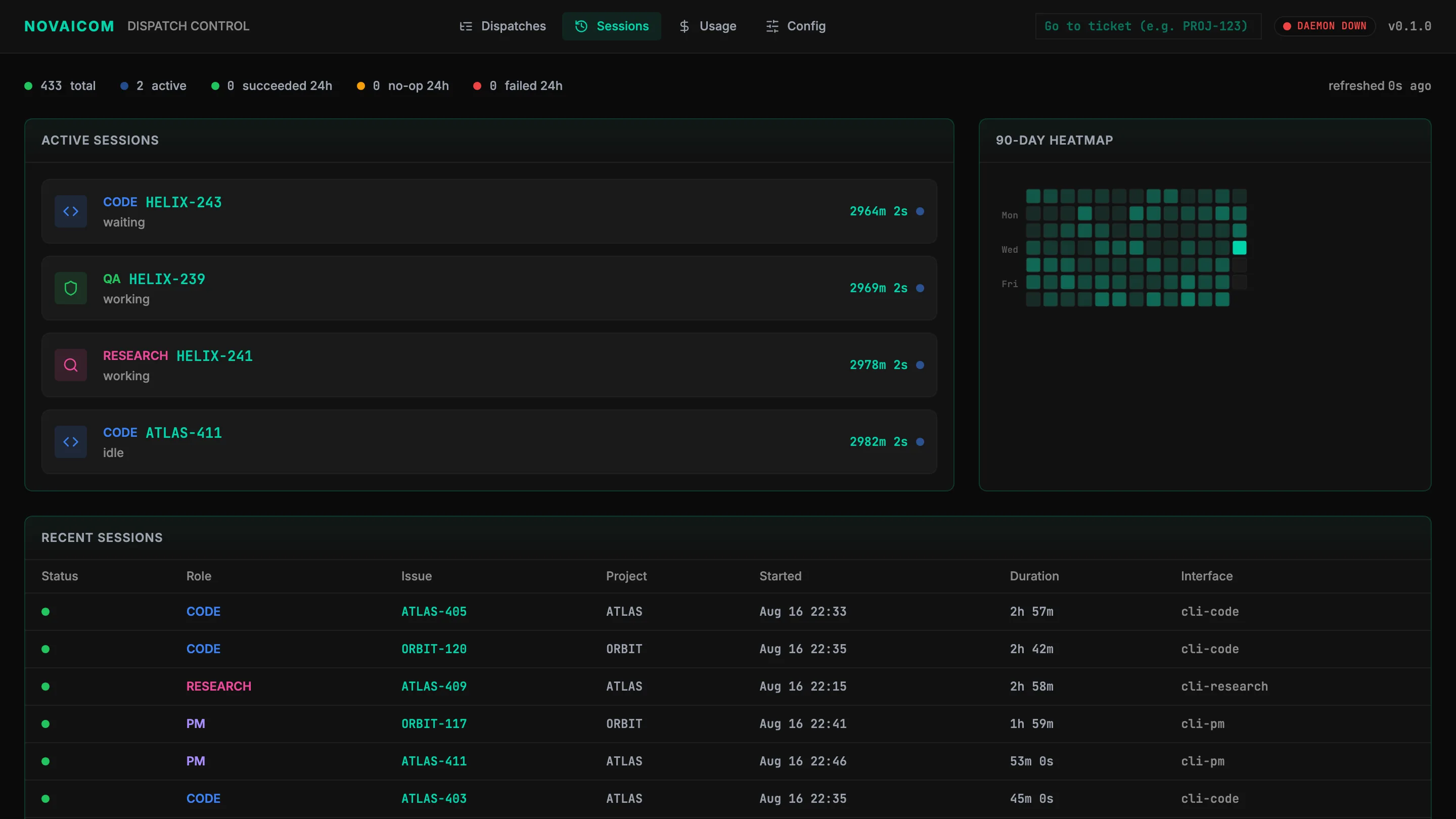Open the HELIX-243 active session
The height and width of the screenshot is (819, 1456).
click(x=489, y=211)
